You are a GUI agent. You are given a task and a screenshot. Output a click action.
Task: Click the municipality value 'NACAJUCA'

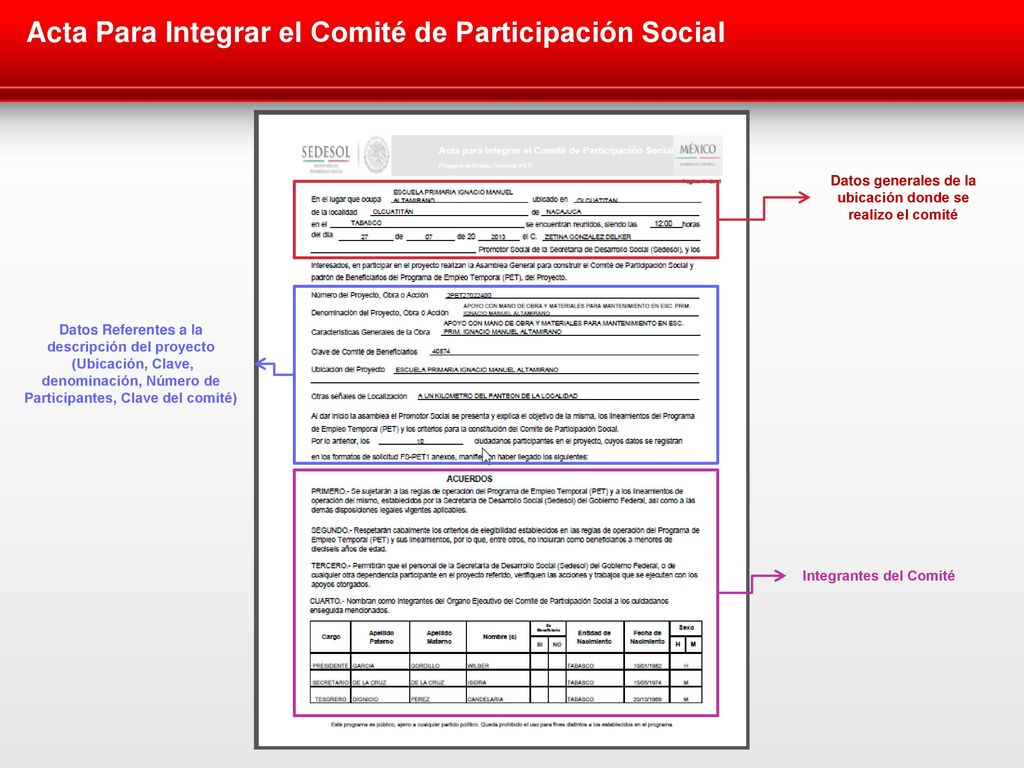point(563,212)
